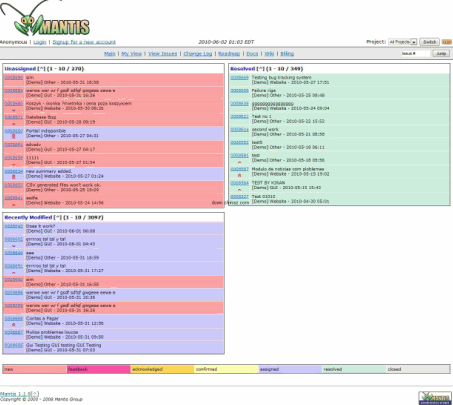Click the priority icon on 'Modulo de noticias' issue
Screen dimensions: 453x405
click(239, 175)
